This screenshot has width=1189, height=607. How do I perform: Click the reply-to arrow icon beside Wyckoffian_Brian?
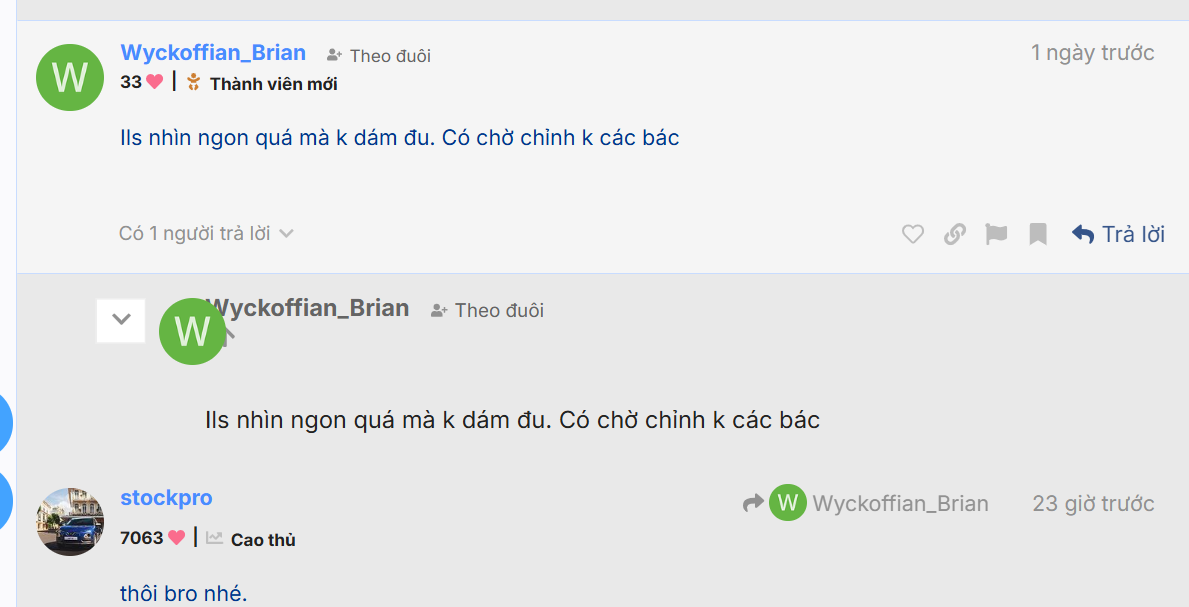[x=753, y=504]
